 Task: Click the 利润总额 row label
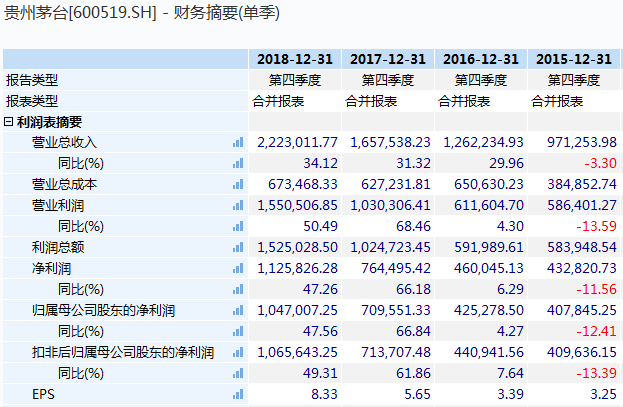[58, 248]
